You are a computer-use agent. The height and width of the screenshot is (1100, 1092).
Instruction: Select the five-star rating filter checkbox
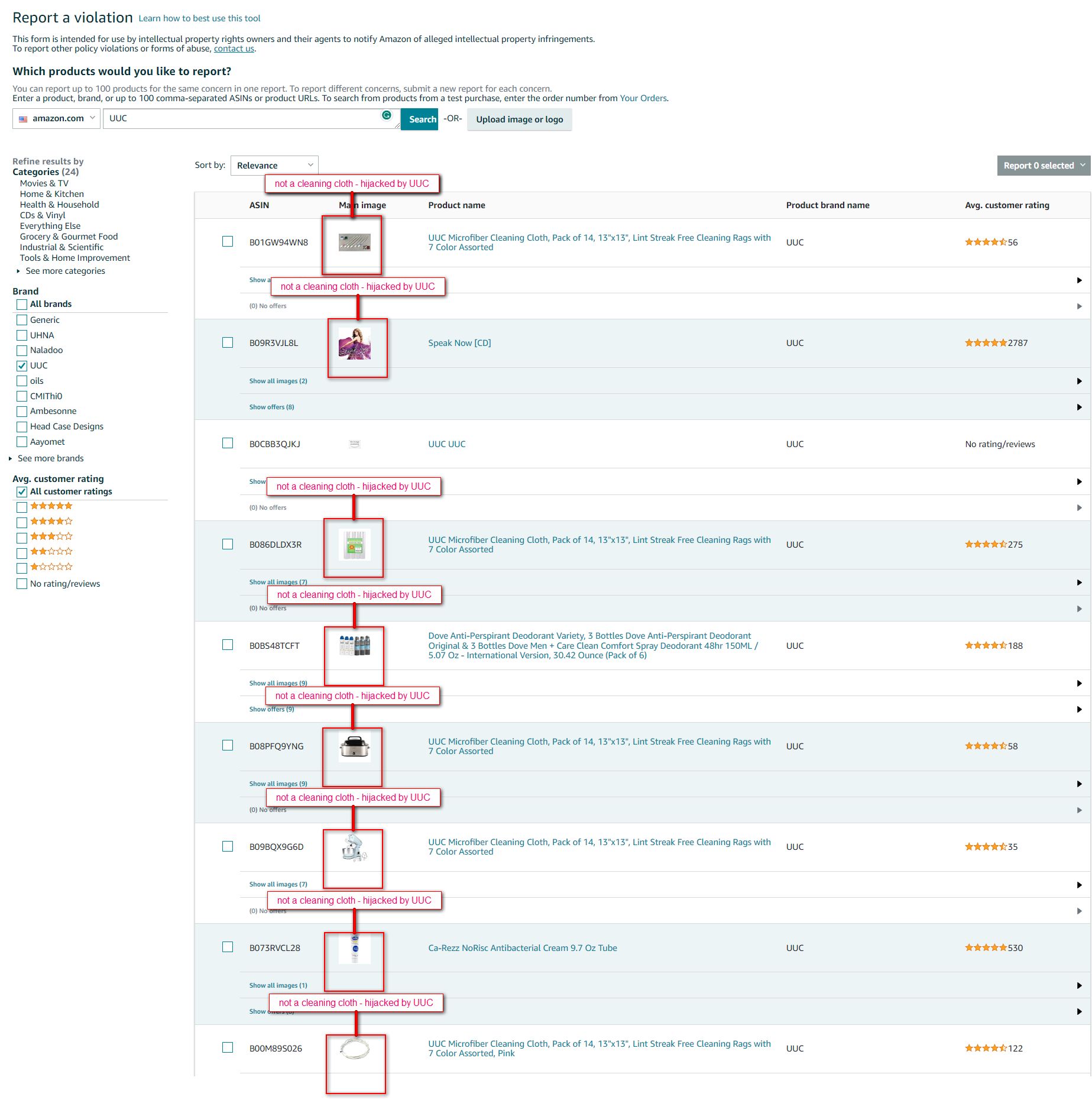pyautogui.click(x=22, y=507)
